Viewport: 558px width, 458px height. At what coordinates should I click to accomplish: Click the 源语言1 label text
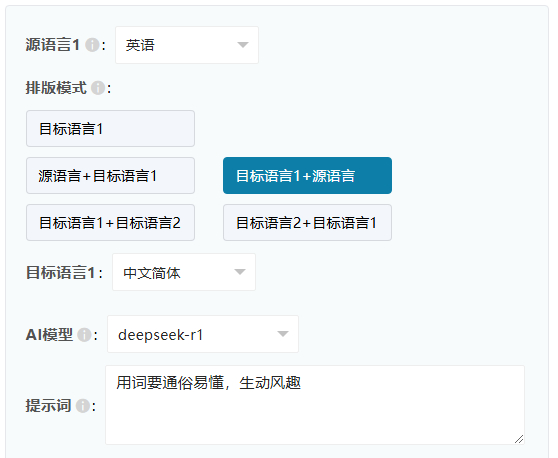click(53, 45)
